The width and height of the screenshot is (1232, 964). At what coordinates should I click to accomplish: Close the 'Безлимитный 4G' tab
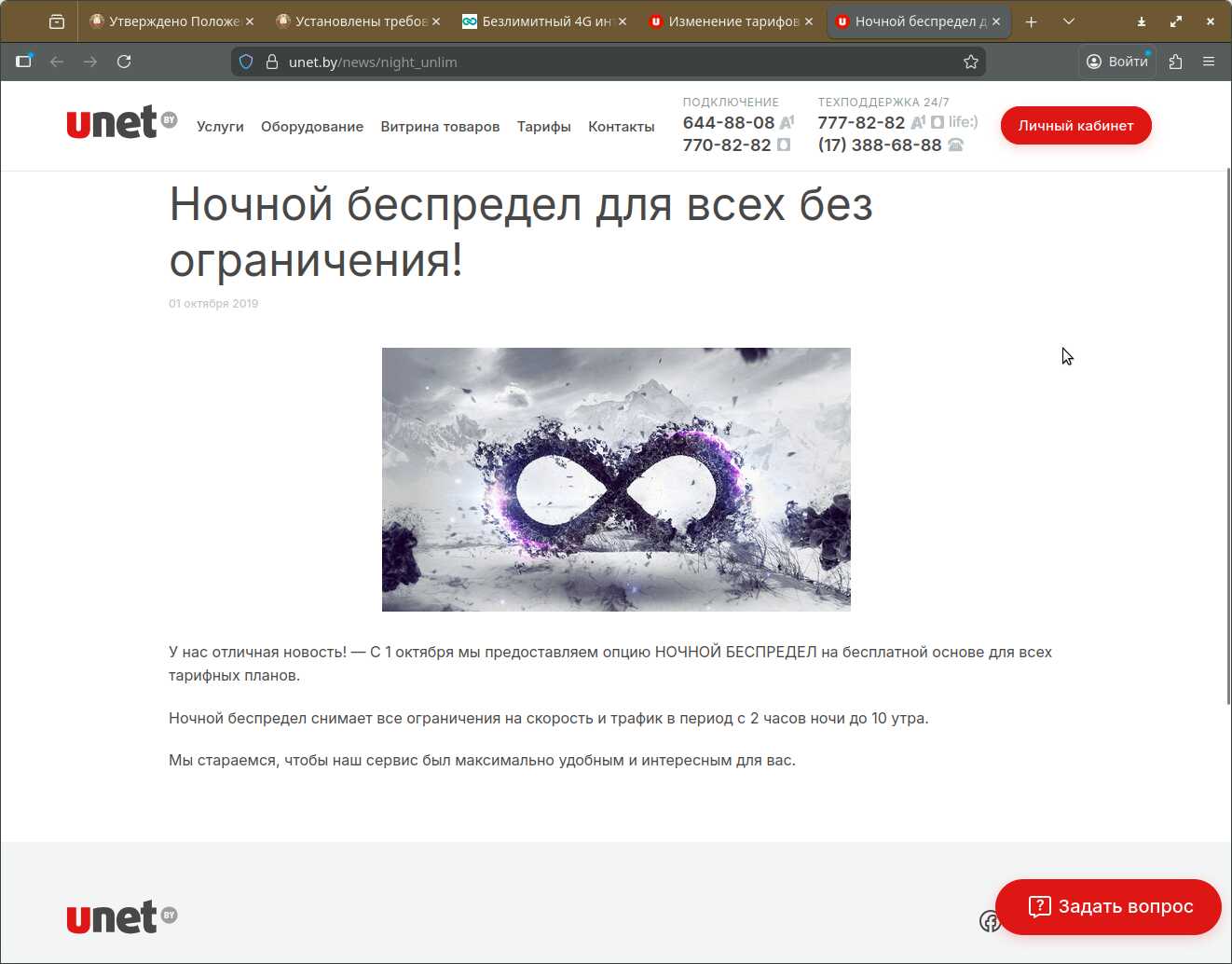(623, 21)
